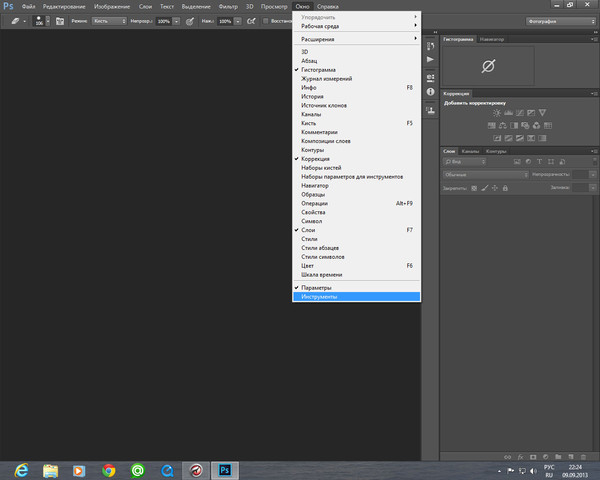Open the Редактирование menu
Viewport: 600px width, 480px height.
(64, 7)
